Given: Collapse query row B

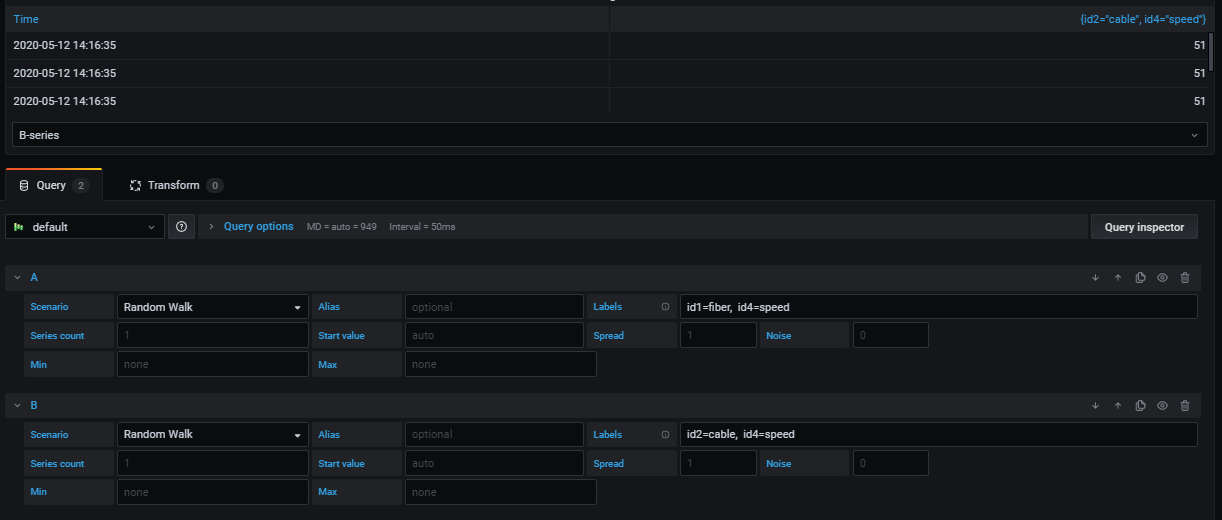Looking at the screenshot, I should coord(17,405).
